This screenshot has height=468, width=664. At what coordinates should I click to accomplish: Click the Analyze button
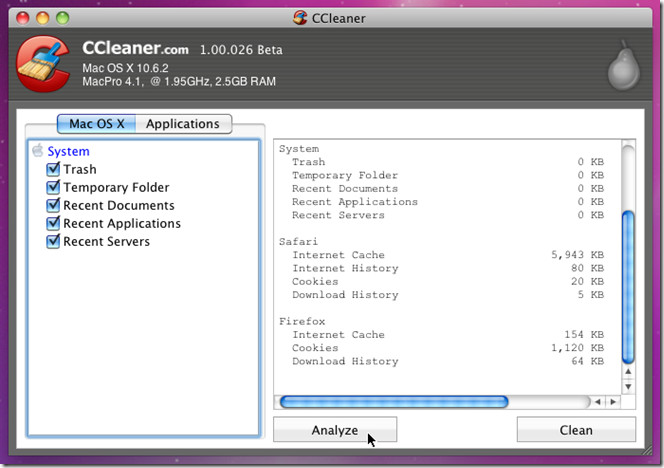[x=335, y=429]
